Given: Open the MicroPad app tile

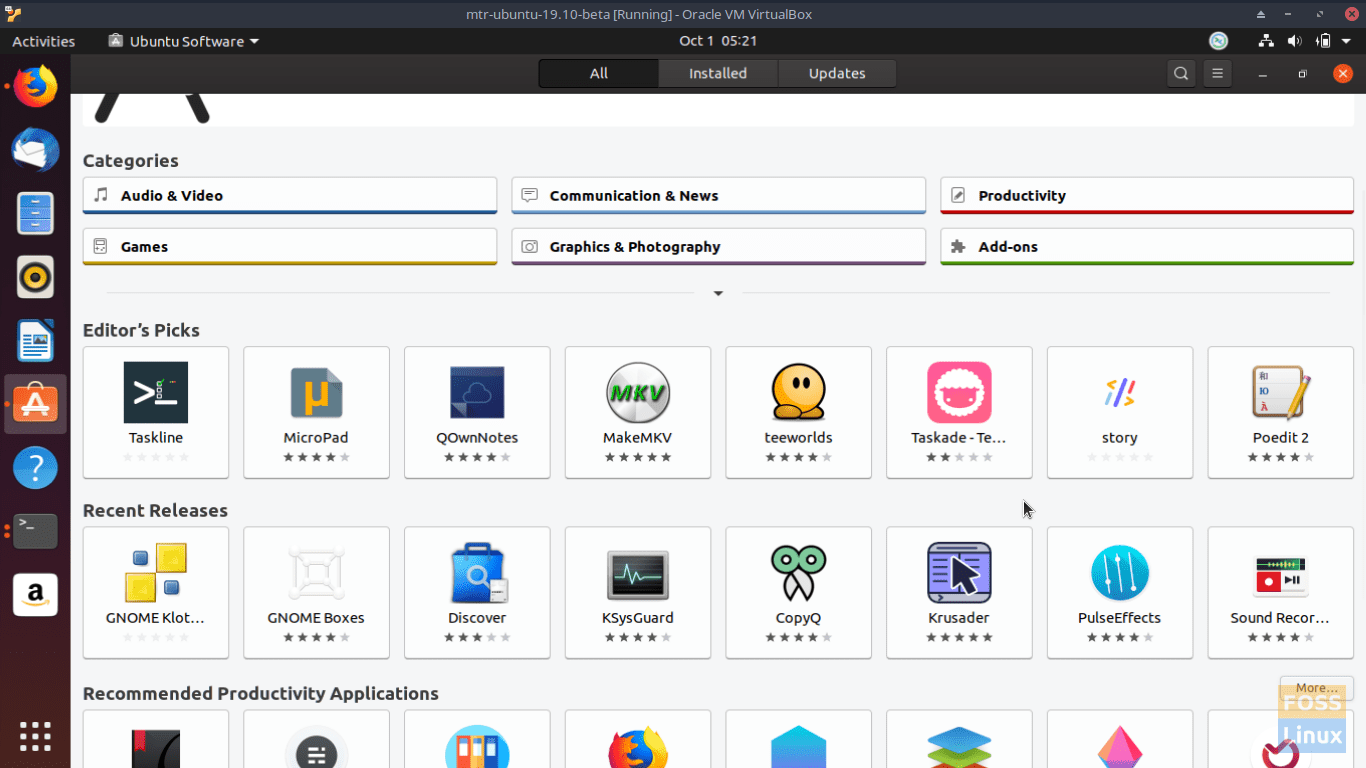Looking at the screenshot, I should pos(316,412).
